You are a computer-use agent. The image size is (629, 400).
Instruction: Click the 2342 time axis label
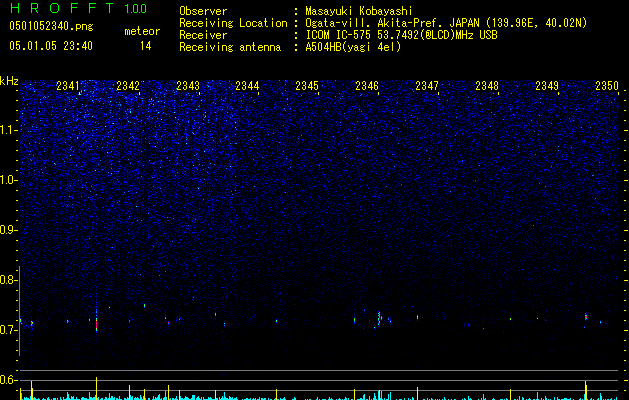tap(128, 85)
